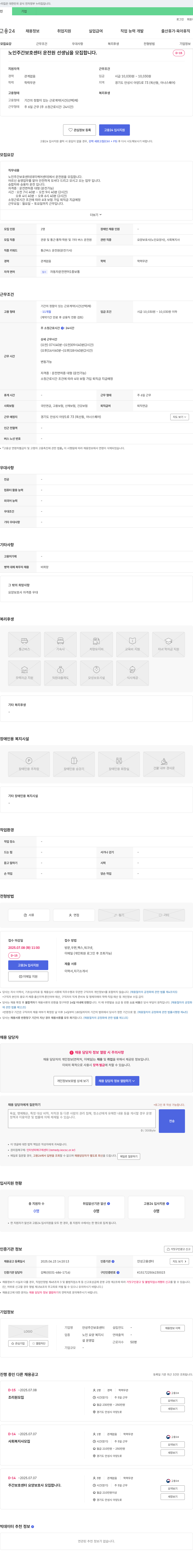Select the 면접 selection step
Screen dimensions: 193x1568
tap(74, 915)
